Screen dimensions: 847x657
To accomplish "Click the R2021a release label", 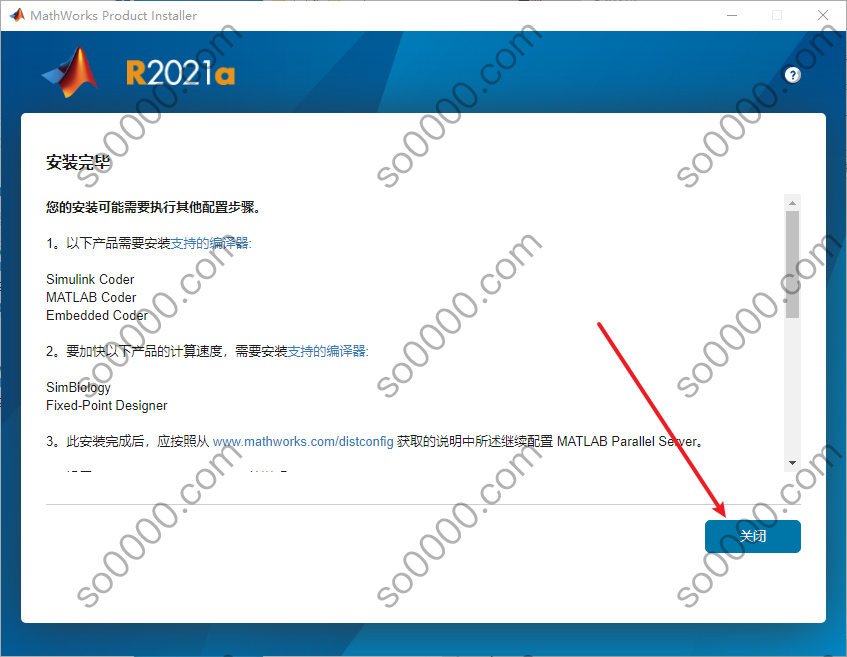I will [180, 73].
